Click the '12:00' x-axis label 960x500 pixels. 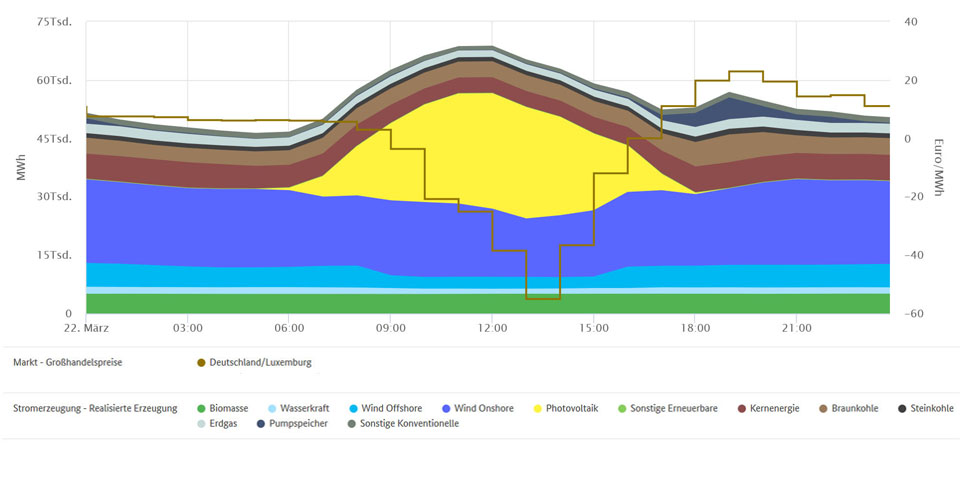pos(492,328)
